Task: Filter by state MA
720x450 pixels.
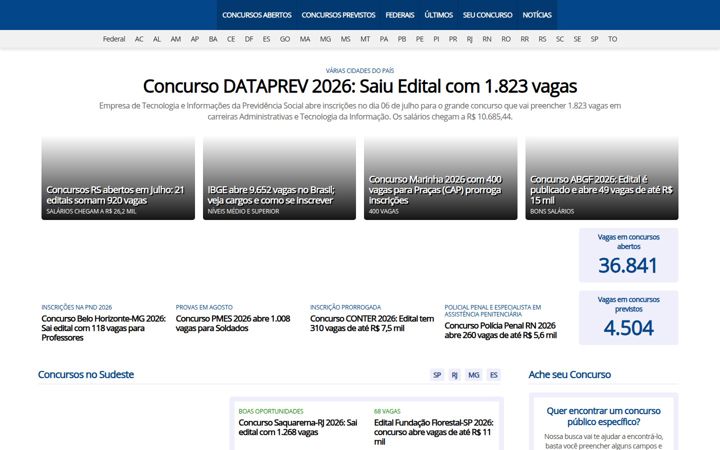Action: click(305, 39)
